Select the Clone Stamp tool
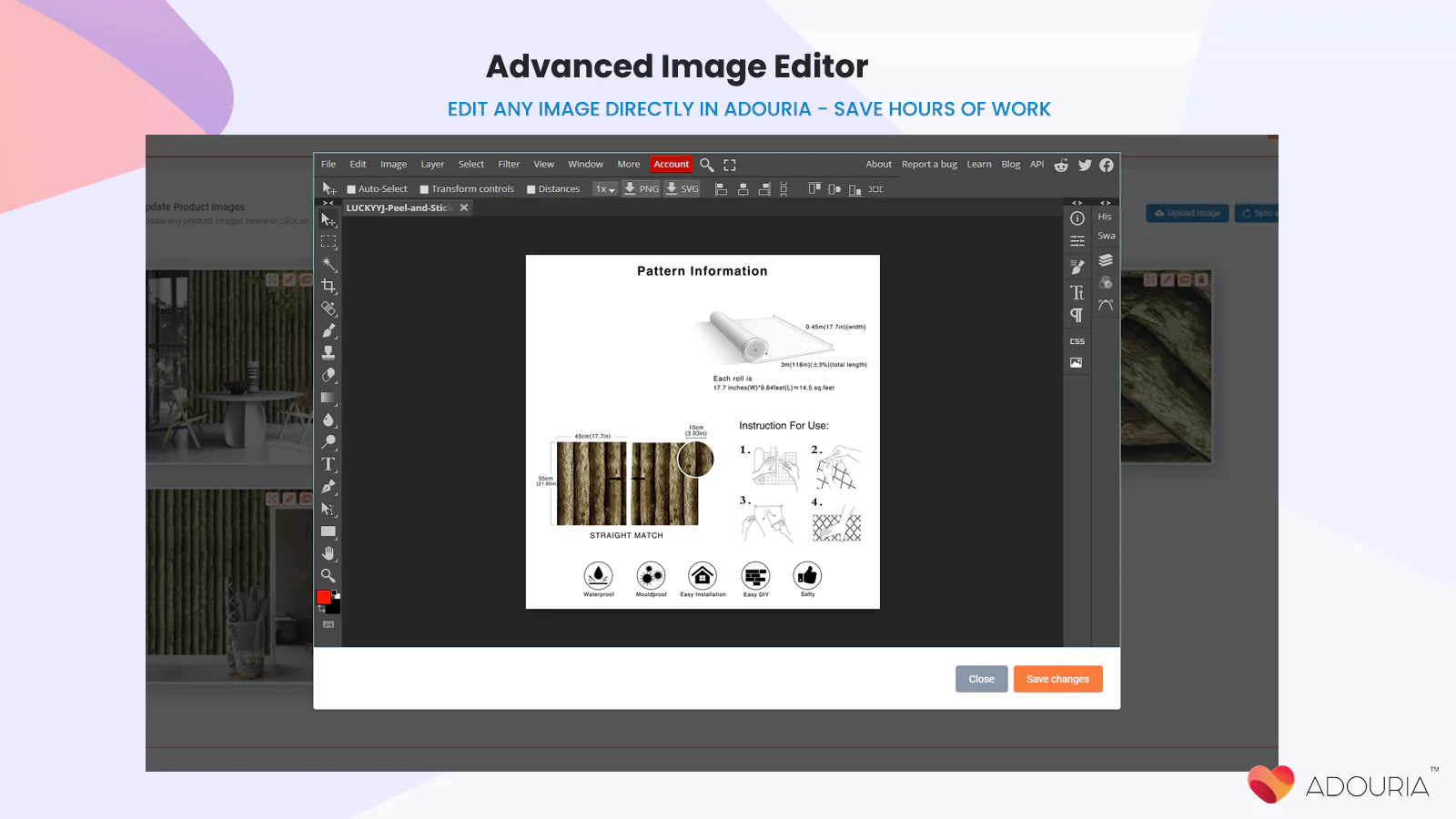 pyautogui.click(x=329, y=352)
